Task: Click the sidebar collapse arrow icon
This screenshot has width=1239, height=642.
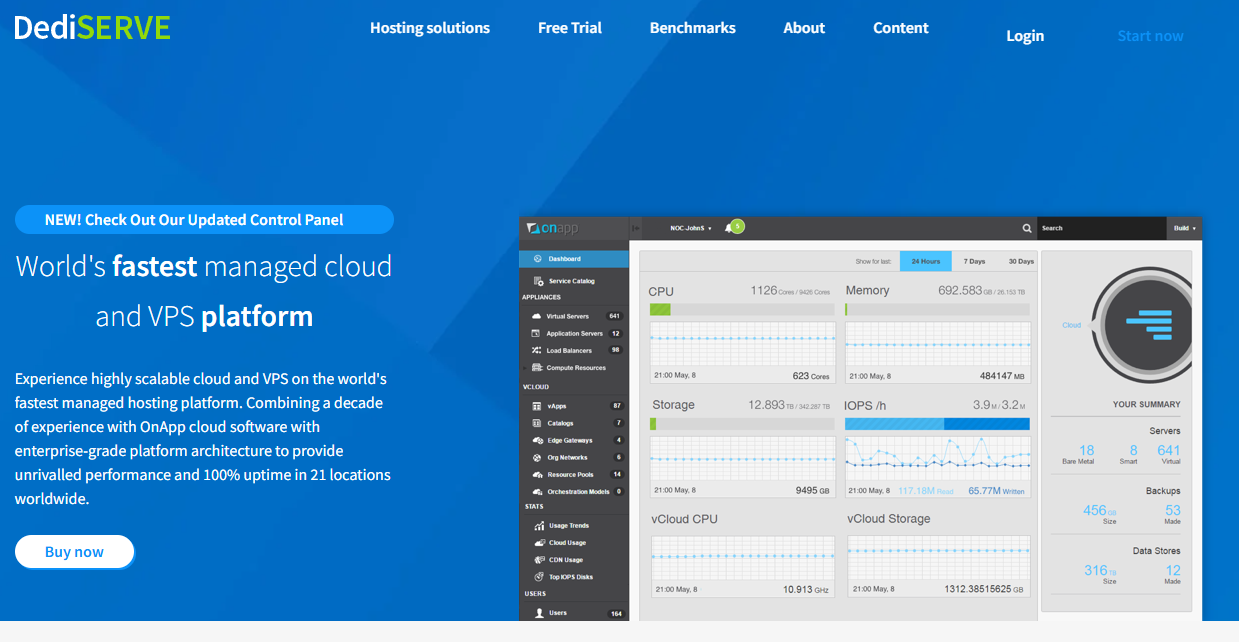Action: point(635,228)
